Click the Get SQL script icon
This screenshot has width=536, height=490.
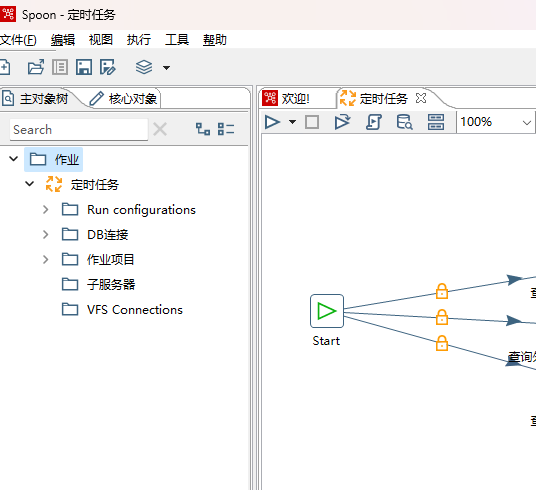[374, 122]
